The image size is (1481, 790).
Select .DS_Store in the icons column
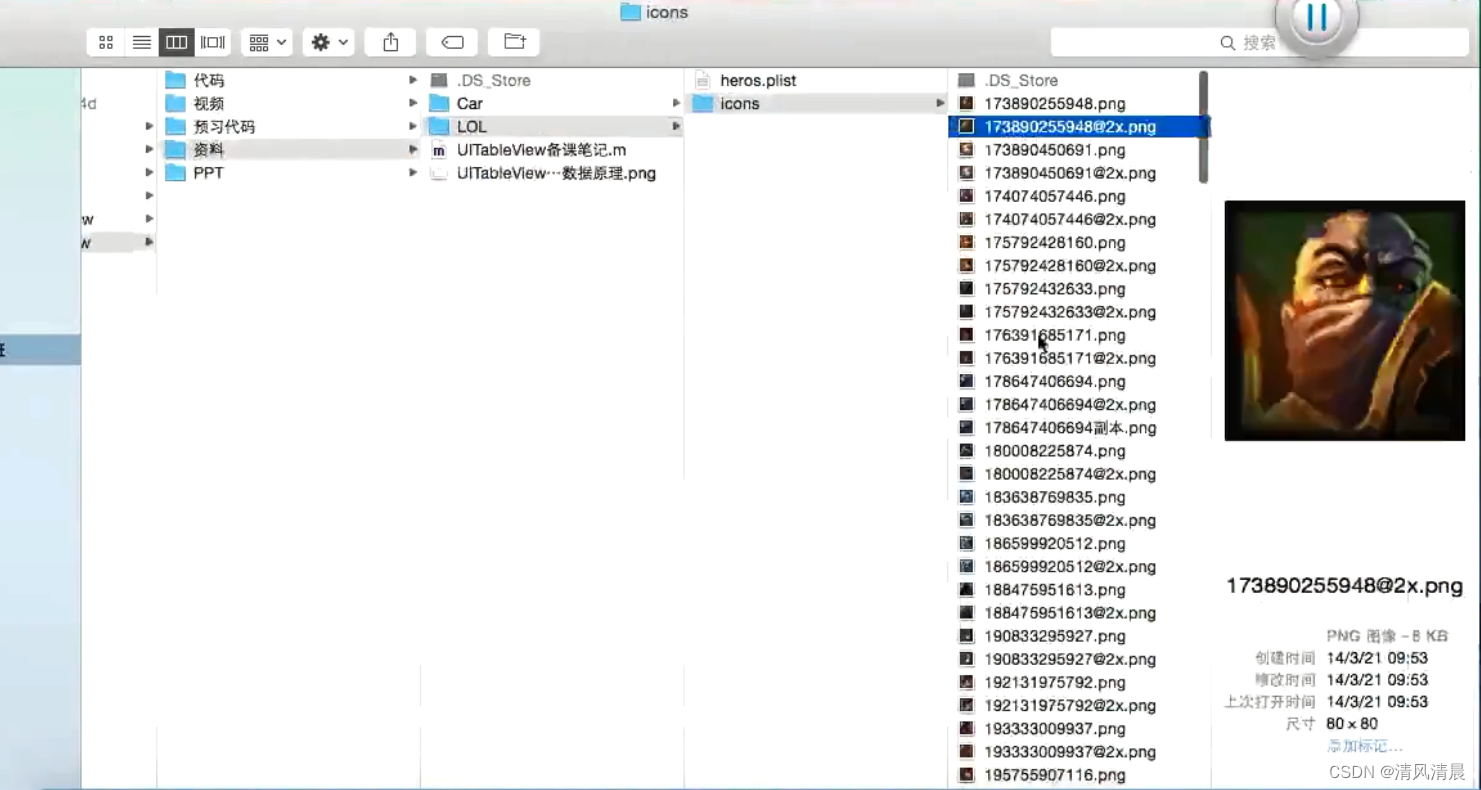(1021, 80)
